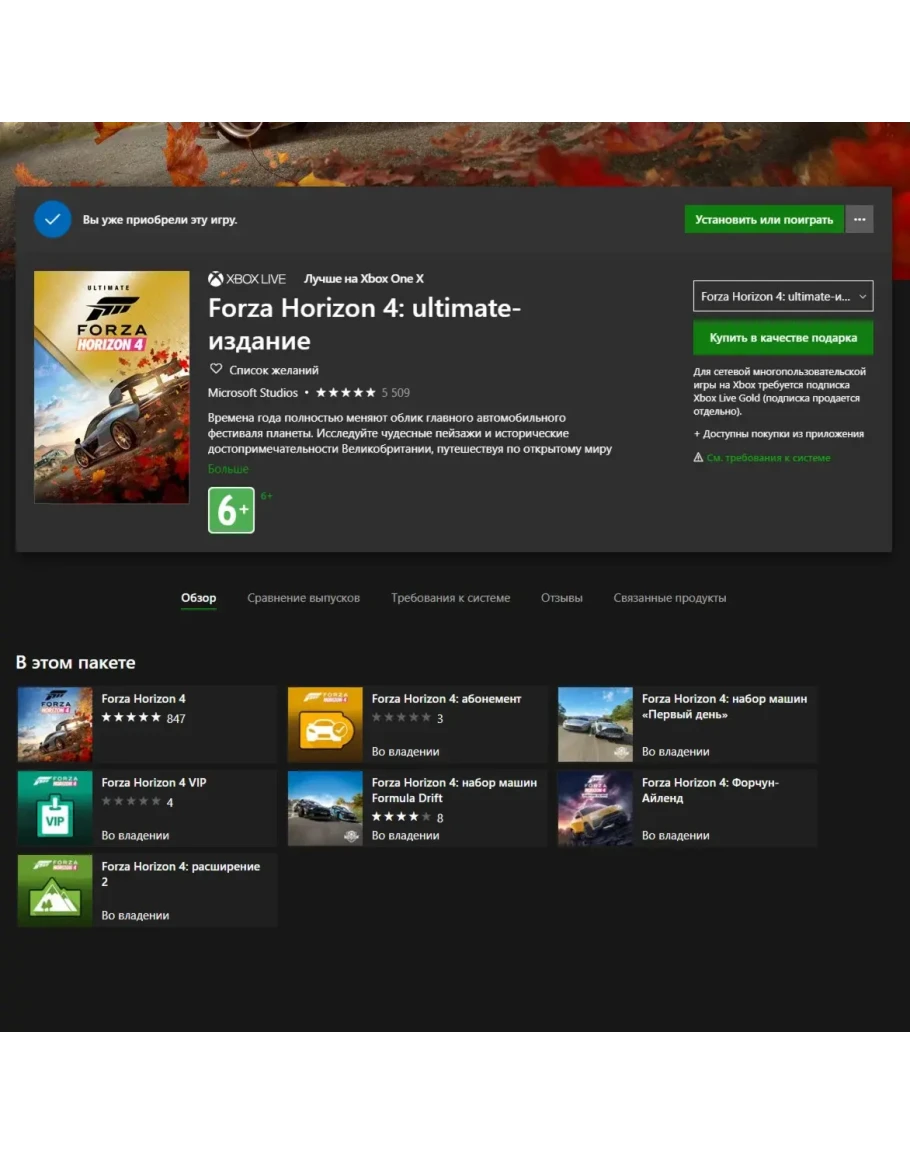Click the Forza Horizon 4 VIP icon
This screenshot has height=1155, width=910.
(x=55, y=808)
